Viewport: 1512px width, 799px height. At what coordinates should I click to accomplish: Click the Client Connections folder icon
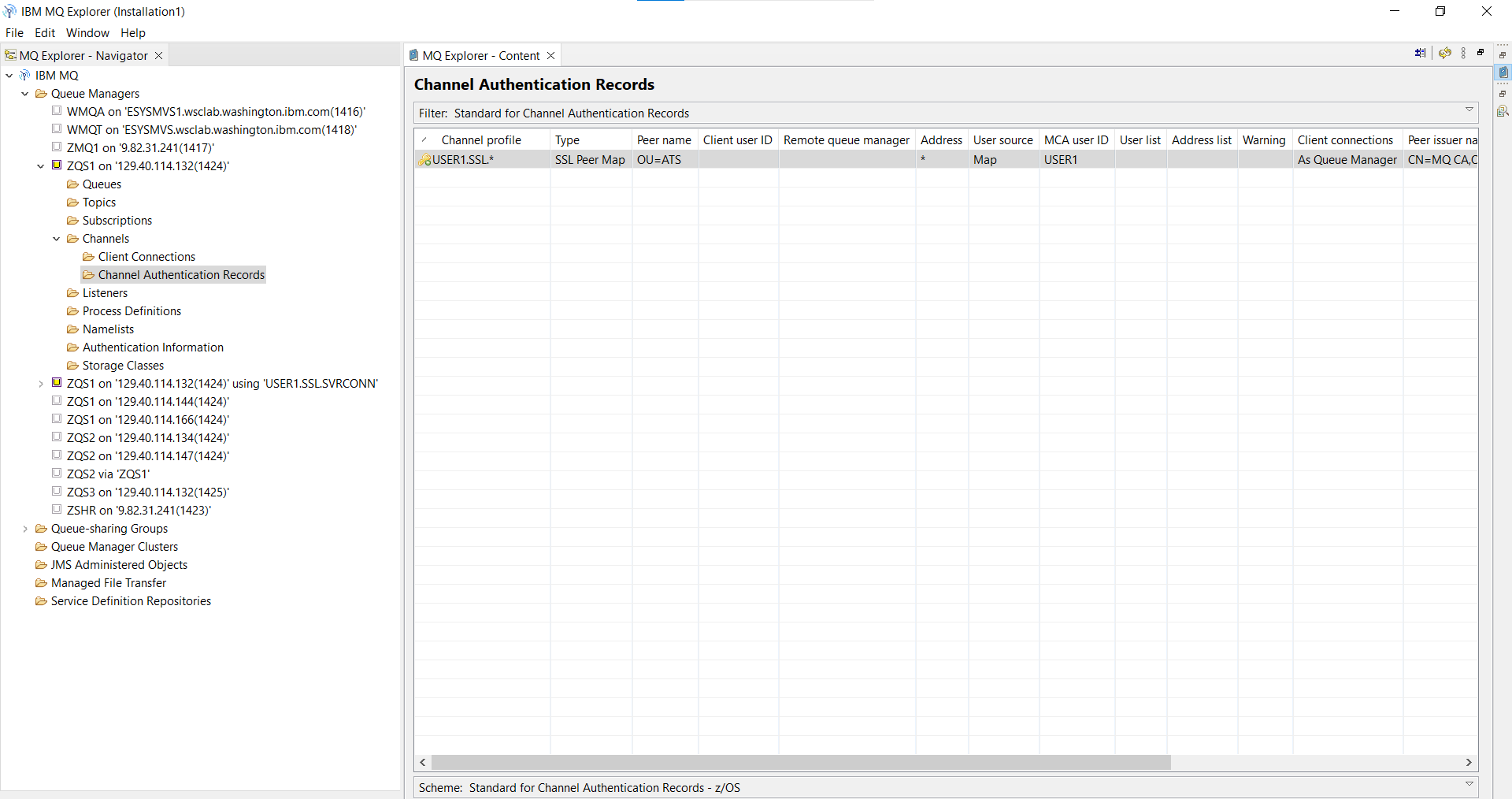click(88, 257)
